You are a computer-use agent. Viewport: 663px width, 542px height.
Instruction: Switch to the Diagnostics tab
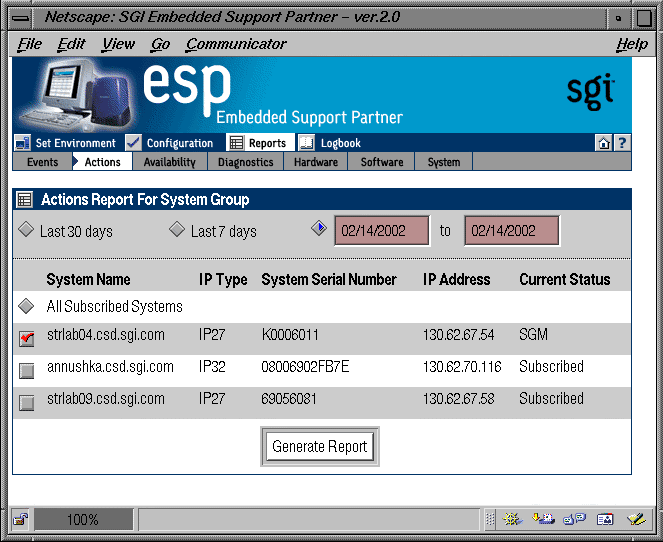tap(245, 162)
